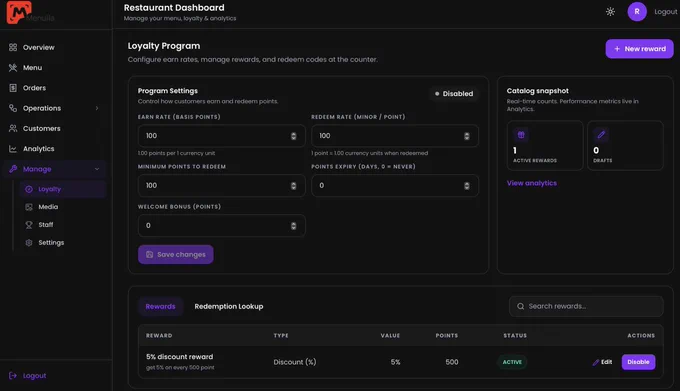Adjust Minimum Points to Redeem stepper
The height and width of the screenshot is (391, 680).
[294, 186]
